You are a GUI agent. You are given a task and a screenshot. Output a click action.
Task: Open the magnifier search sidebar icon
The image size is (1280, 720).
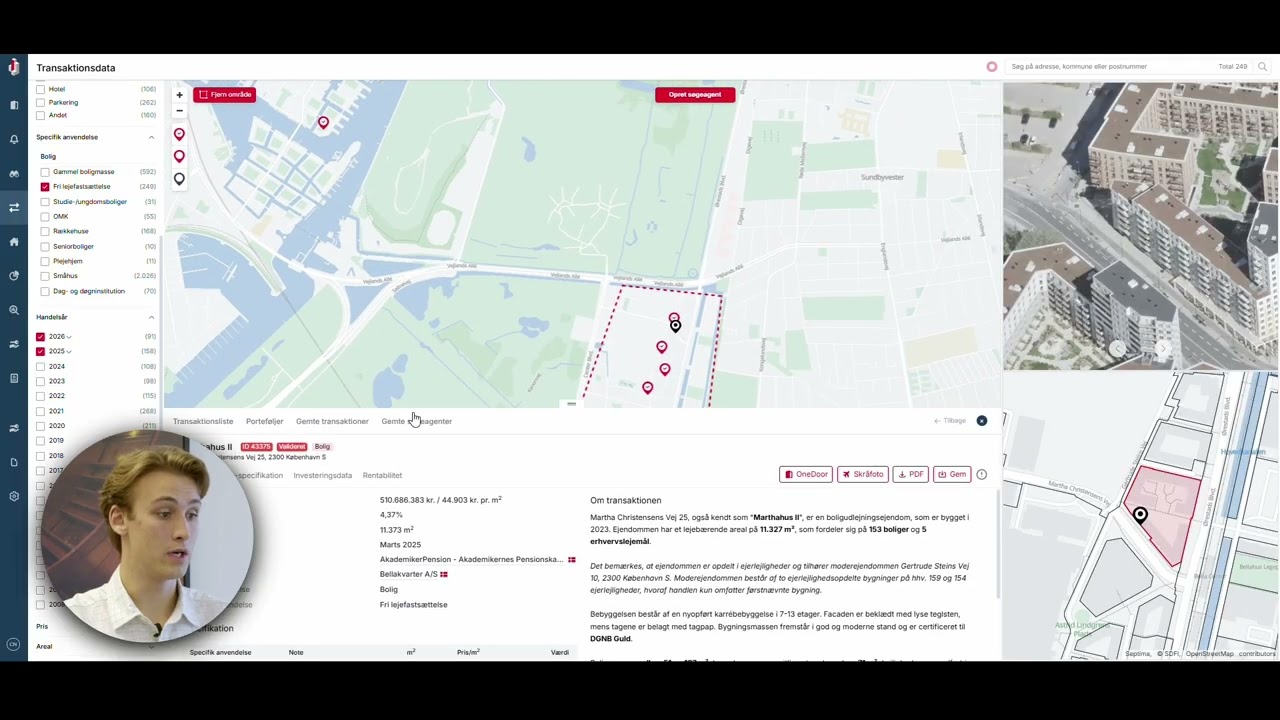pos(14,310)
